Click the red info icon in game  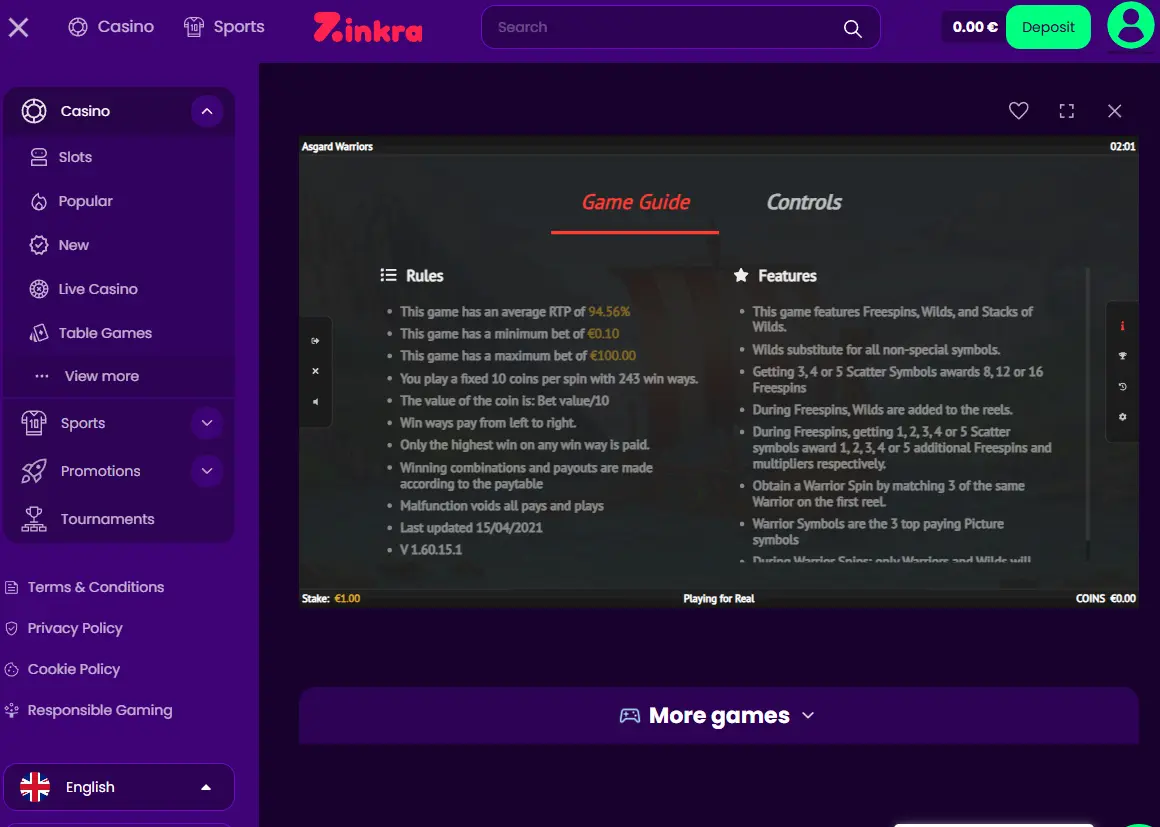tap(1122, 326)
